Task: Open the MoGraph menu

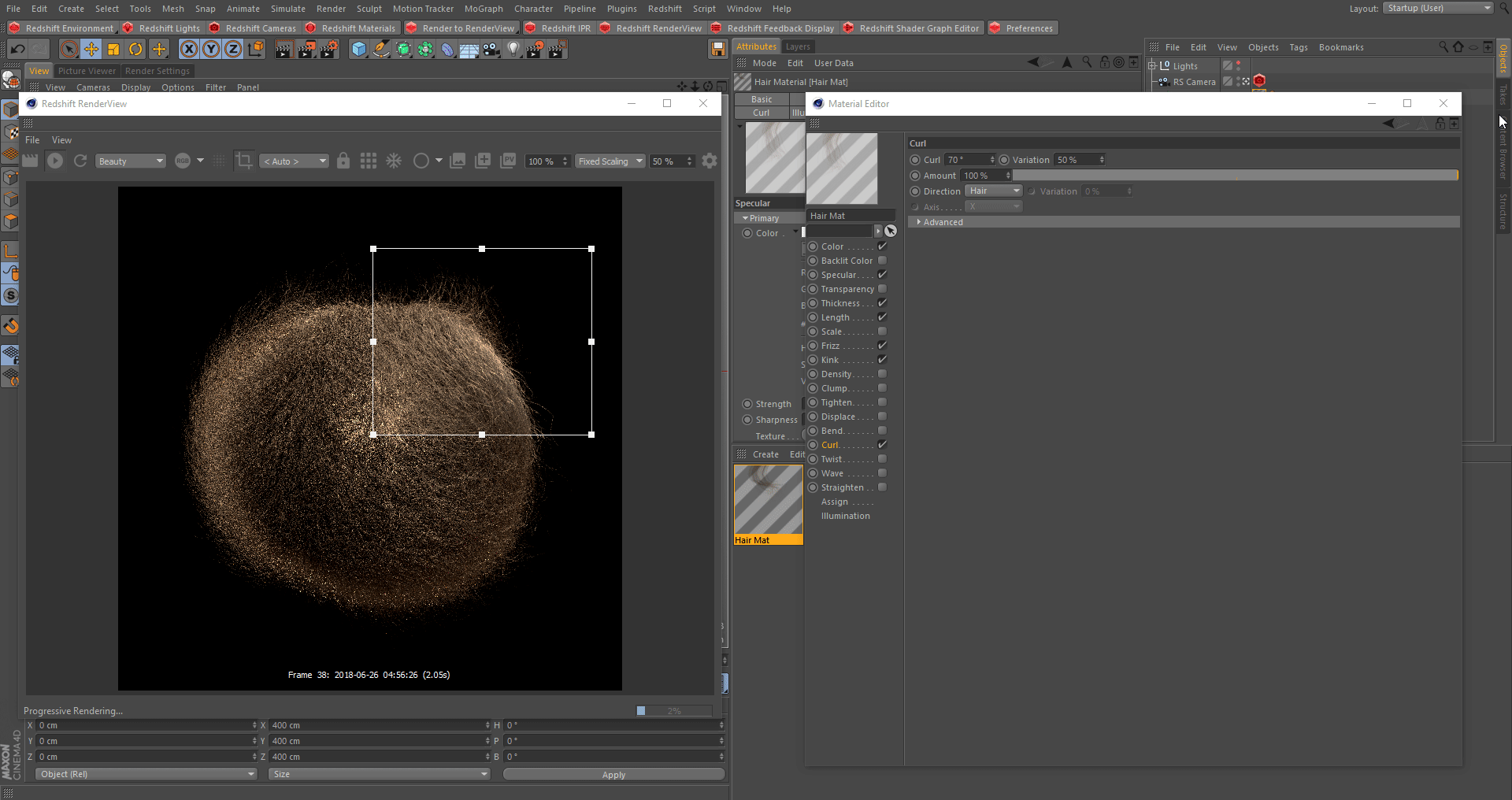Action: coord(483,9)
